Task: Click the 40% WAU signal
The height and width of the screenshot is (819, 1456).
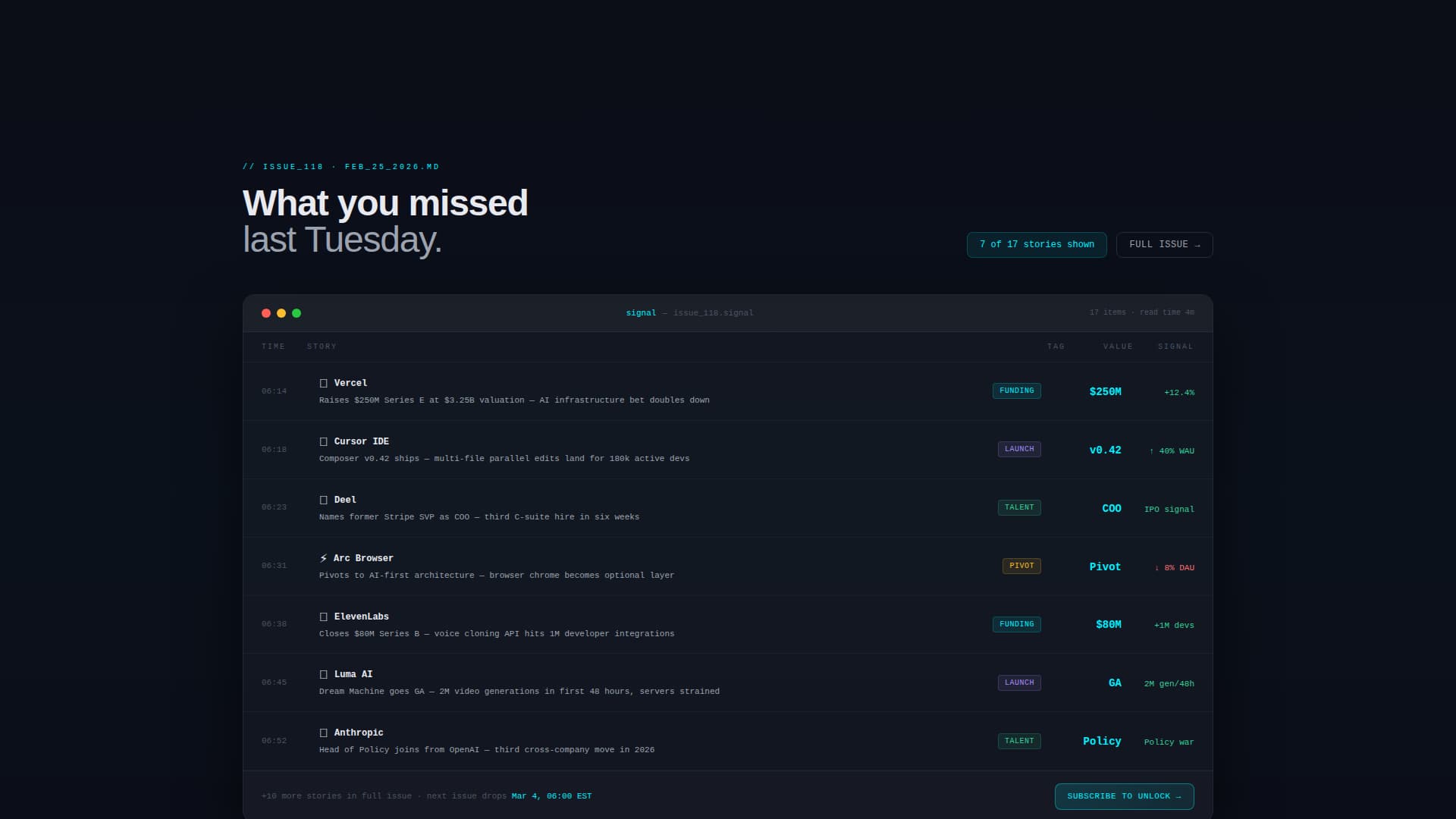Action: pyautogui.click(x=1172, y=451)
